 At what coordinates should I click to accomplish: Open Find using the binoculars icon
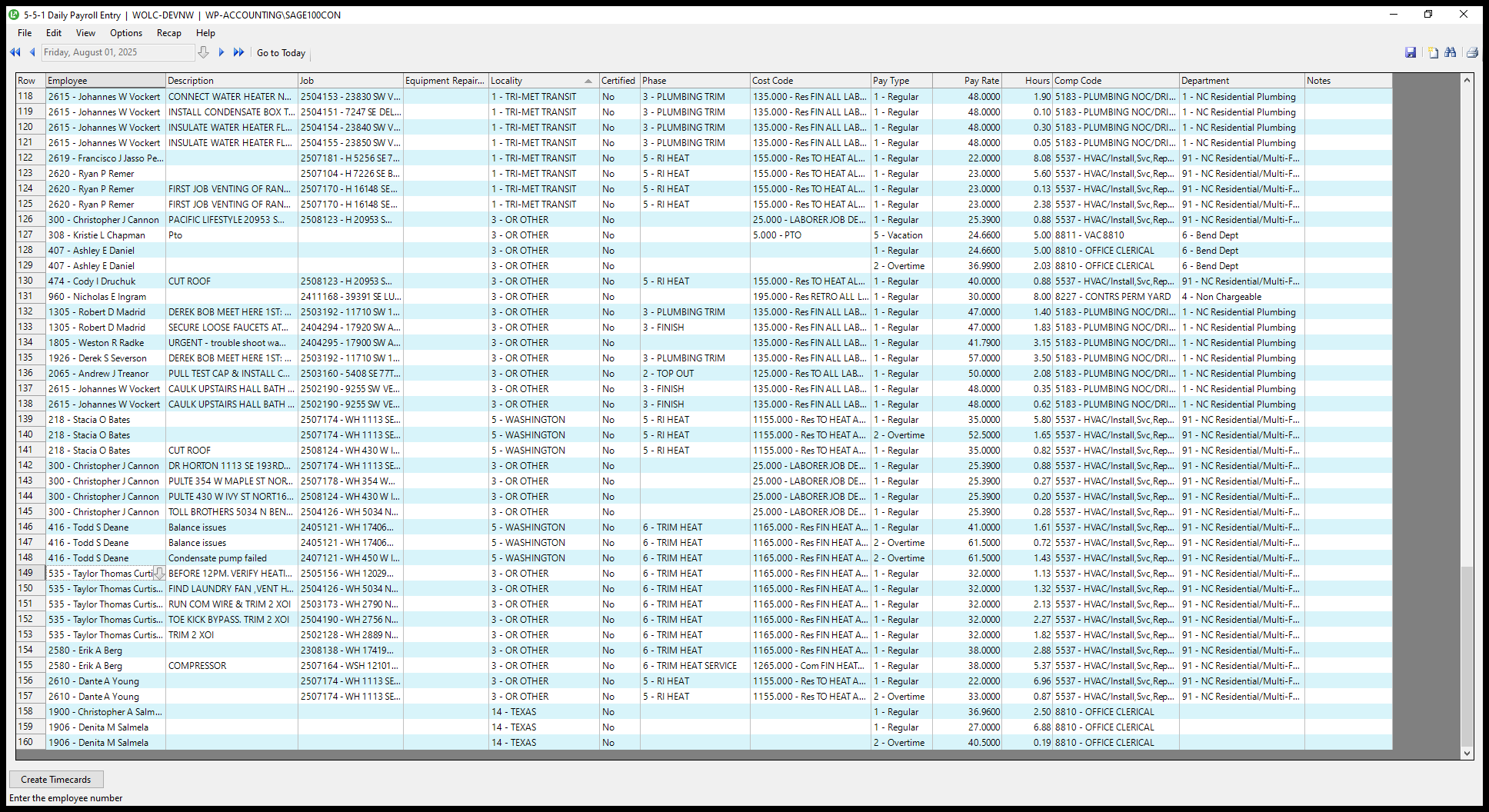pyautogui.click(x=1451, y=52)
